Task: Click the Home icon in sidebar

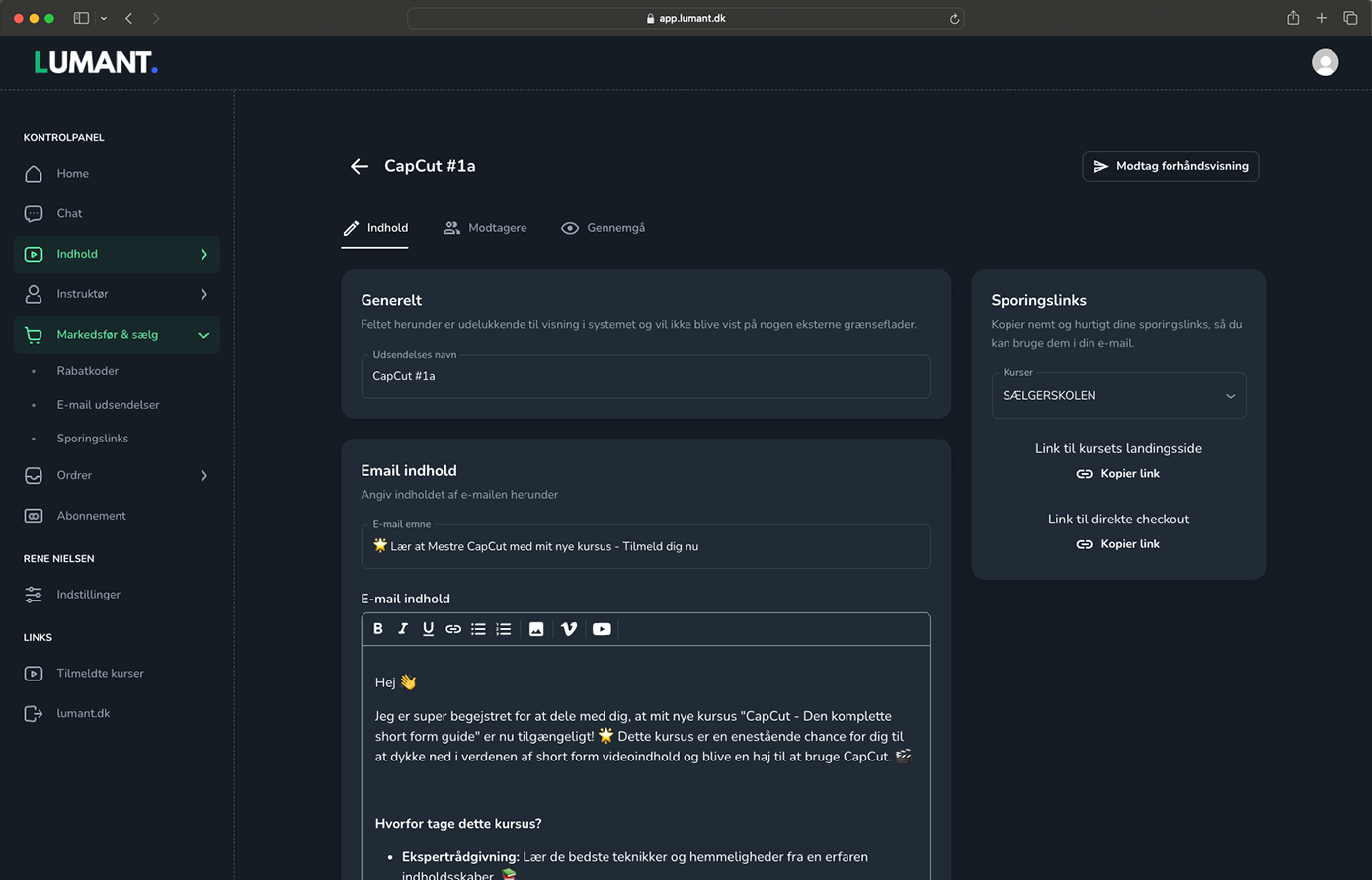Action: click(34, 174)
